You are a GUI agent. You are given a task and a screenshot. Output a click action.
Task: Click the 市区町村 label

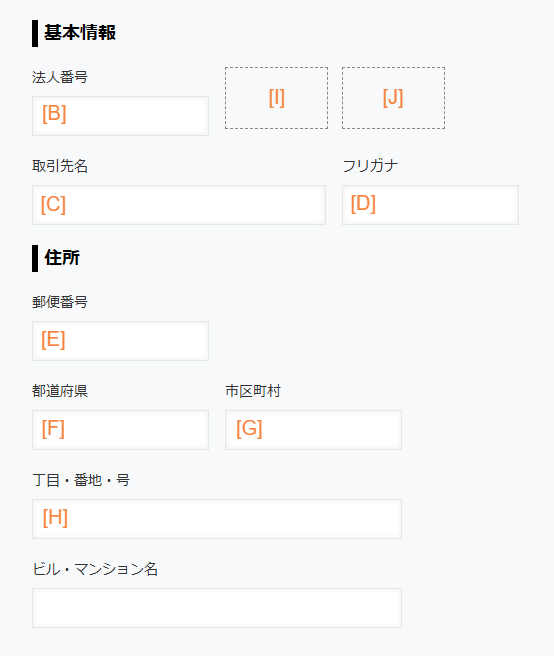(253, 391)
